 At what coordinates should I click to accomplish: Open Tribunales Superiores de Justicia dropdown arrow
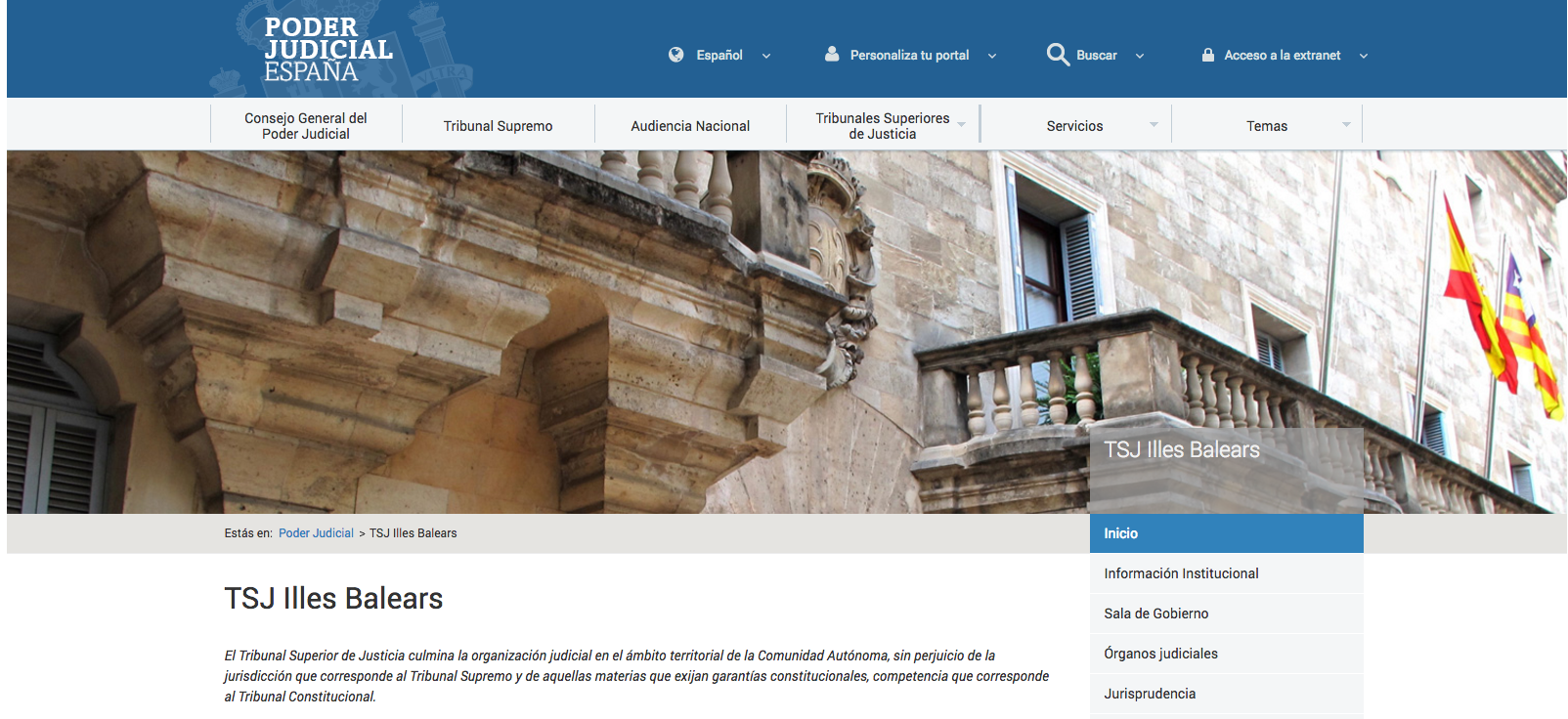962,125
